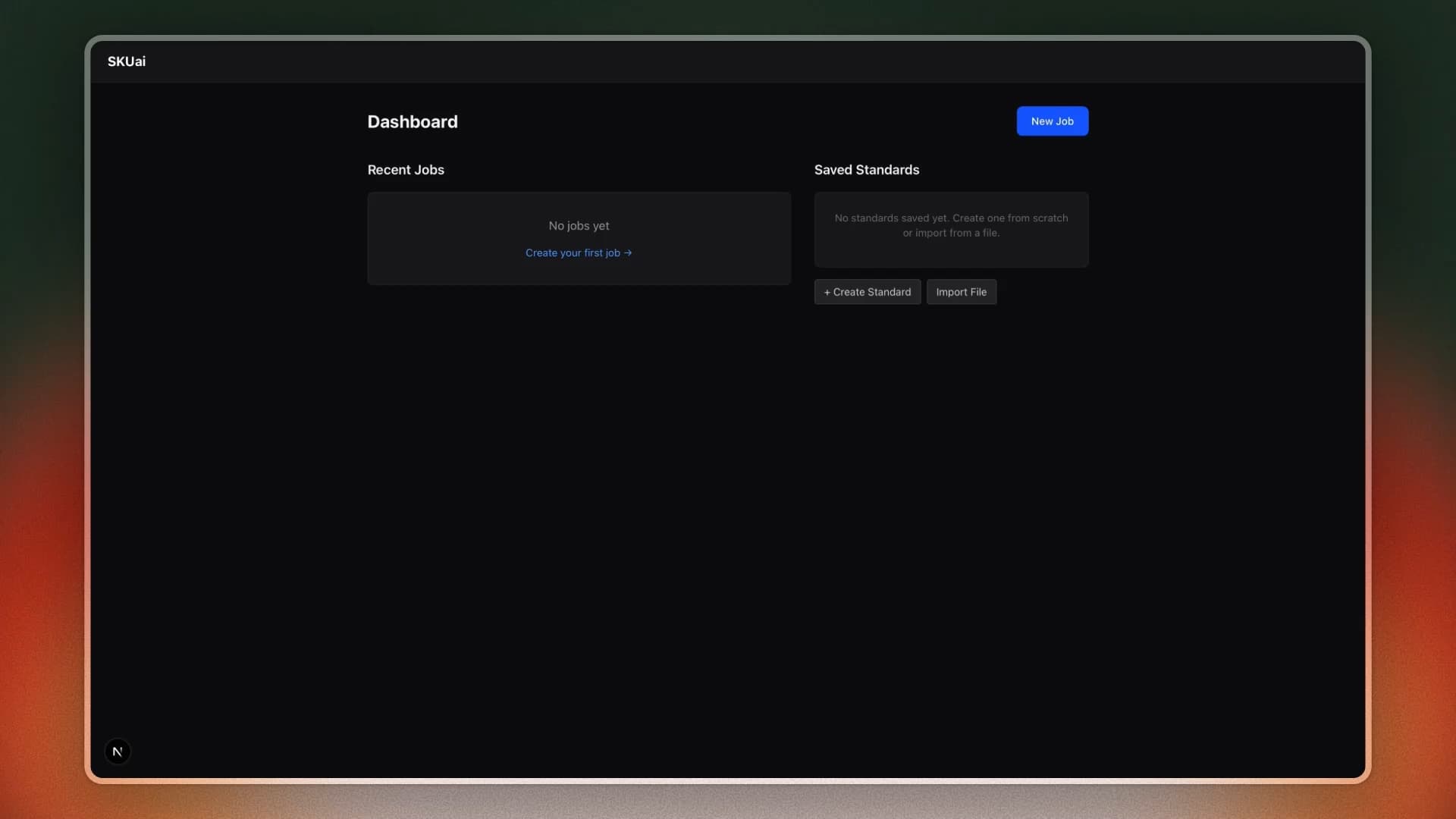Start a new standard from scratch

(867, 291)
